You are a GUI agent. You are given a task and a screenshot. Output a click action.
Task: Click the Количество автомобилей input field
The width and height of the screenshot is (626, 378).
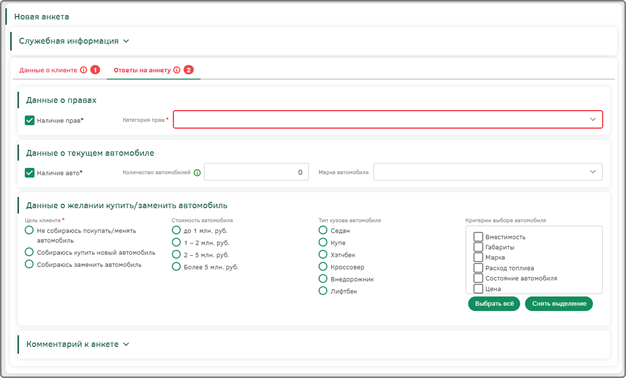coord(256,172)
